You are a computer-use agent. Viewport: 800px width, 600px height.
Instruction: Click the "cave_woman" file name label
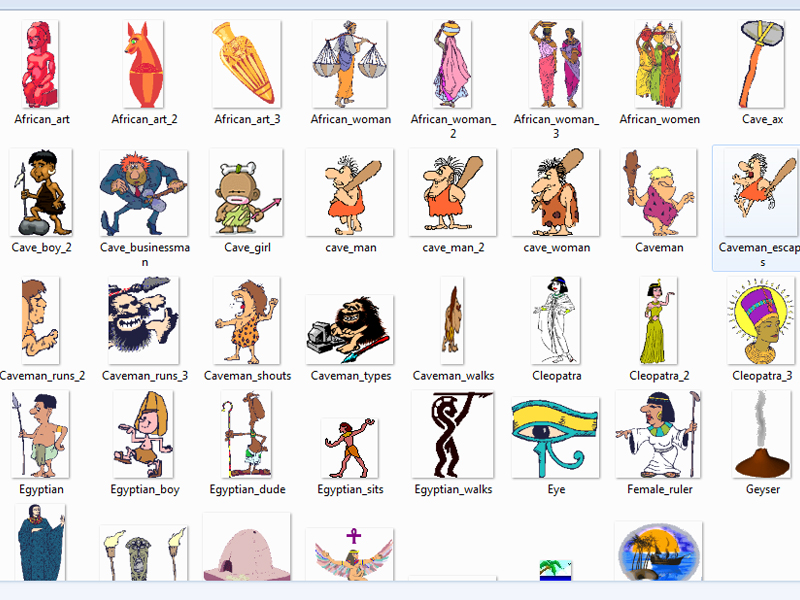coord(557,248)
